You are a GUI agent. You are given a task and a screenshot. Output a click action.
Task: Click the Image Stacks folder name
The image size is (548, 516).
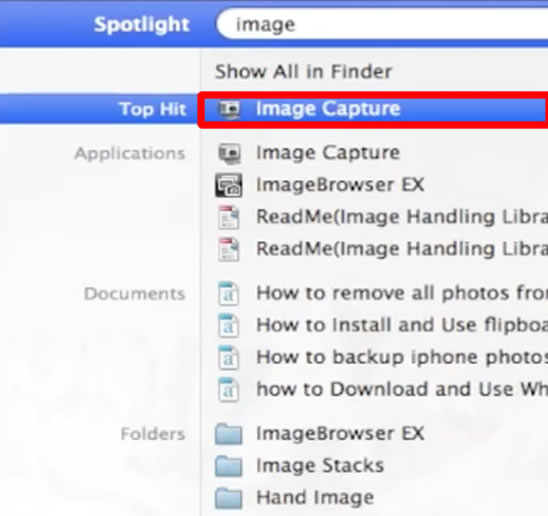[320, 466]
